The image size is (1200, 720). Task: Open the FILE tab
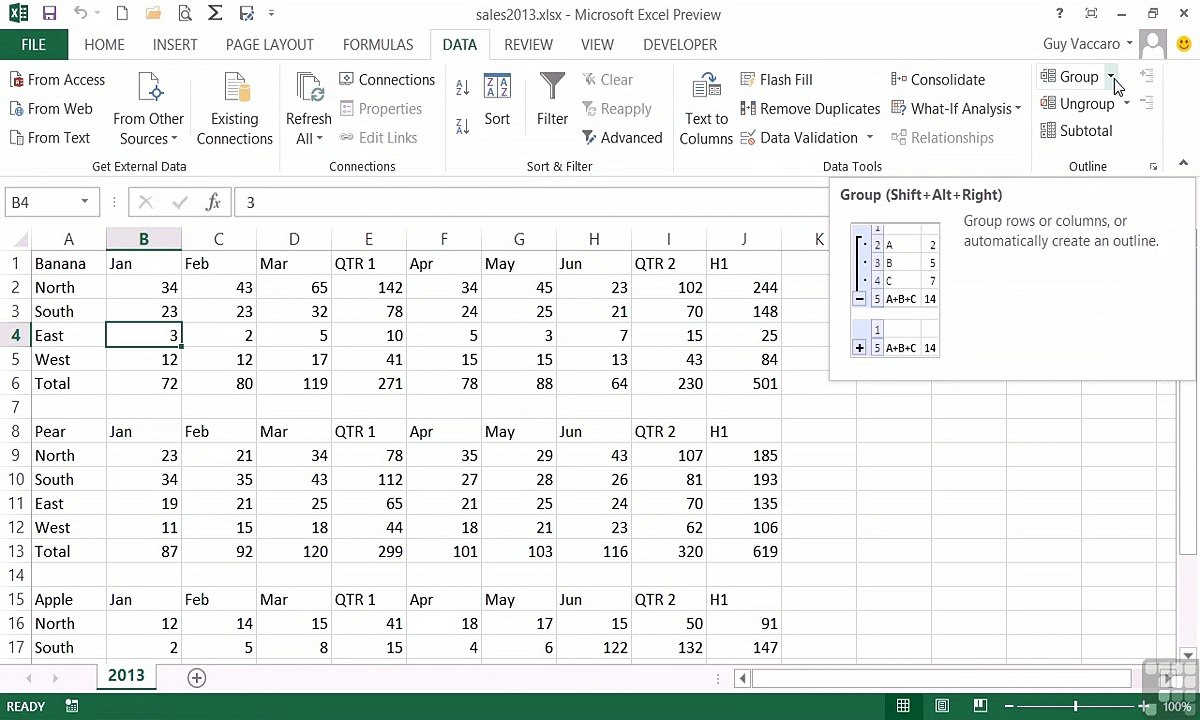pos(33,44)
